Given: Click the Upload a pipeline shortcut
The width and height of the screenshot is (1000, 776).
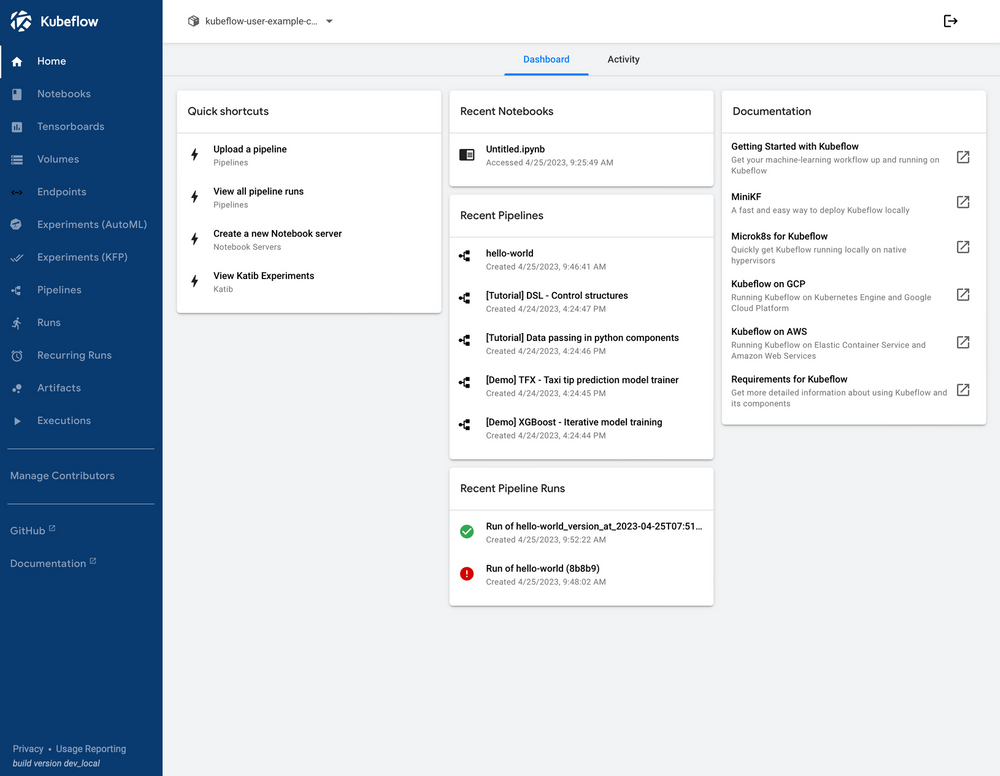Looking at the screenshot, I should click(249, 148).
